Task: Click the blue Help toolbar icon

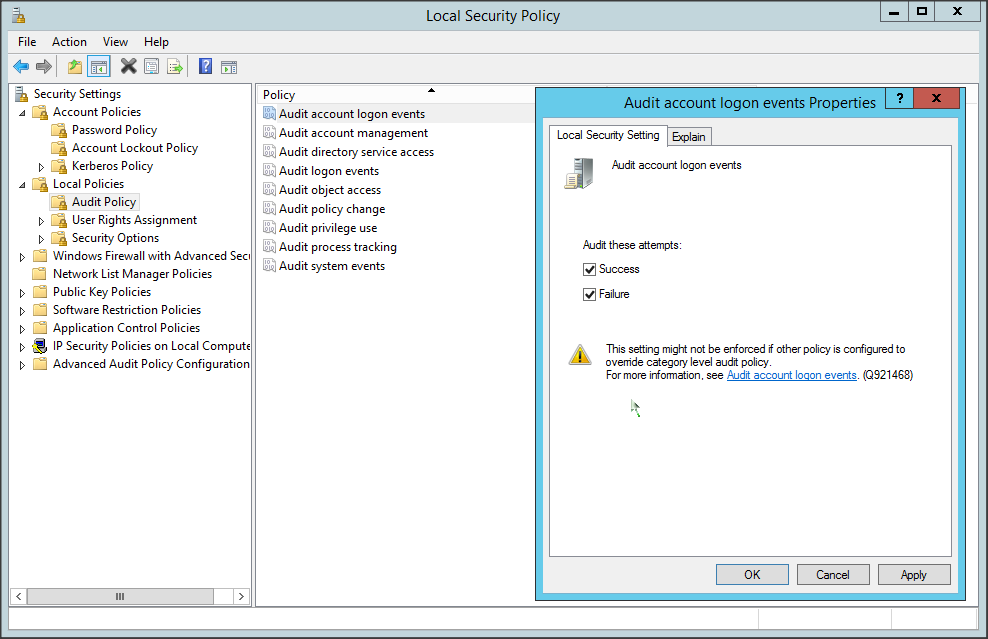Action: click(x=205, y=67)
